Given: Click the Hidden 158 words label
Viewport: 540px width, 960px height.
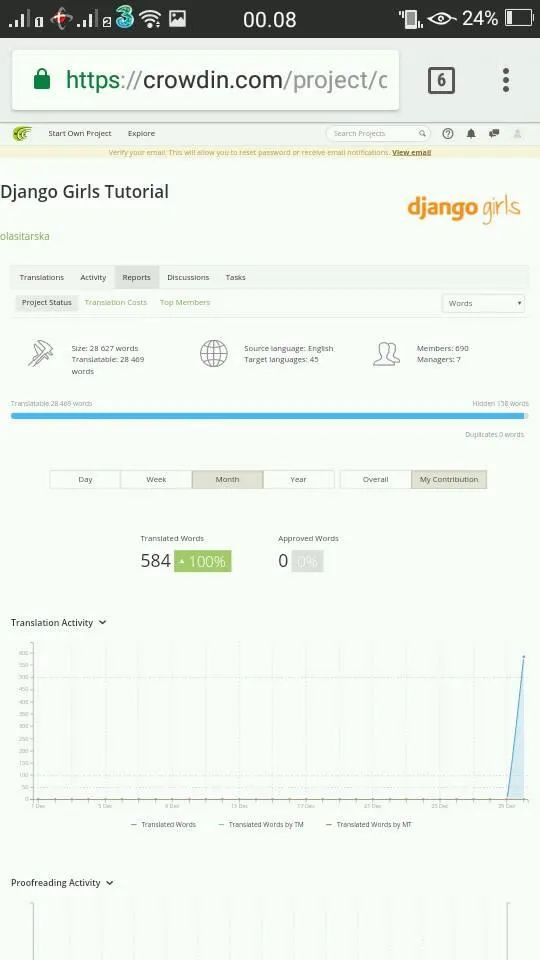Looking at the screenshot, I should click(x=500, y=404).
